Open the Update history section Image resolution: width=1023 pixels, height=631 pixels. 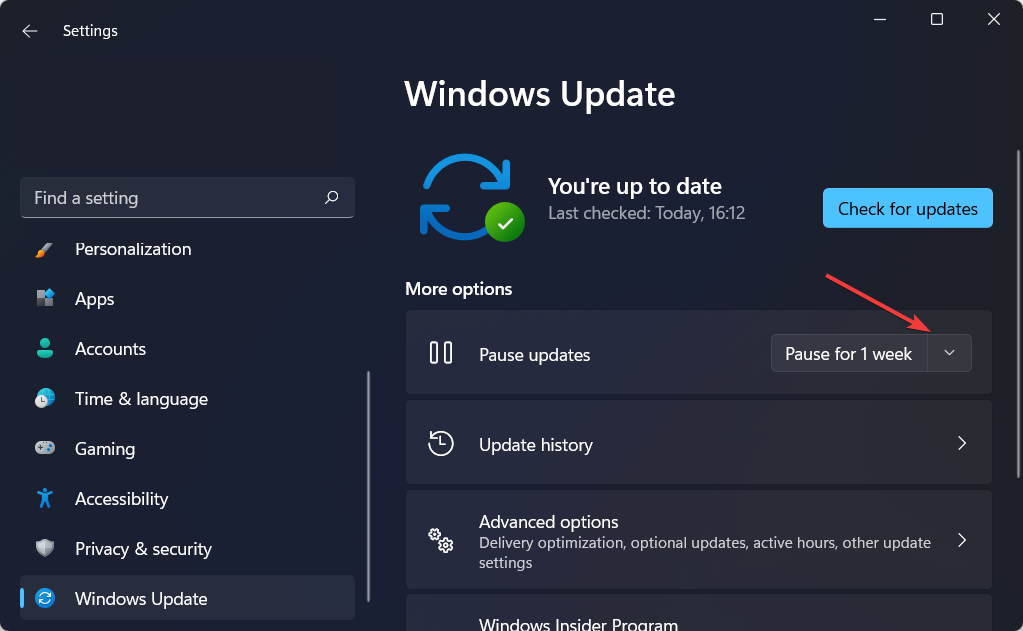[699, 442]
